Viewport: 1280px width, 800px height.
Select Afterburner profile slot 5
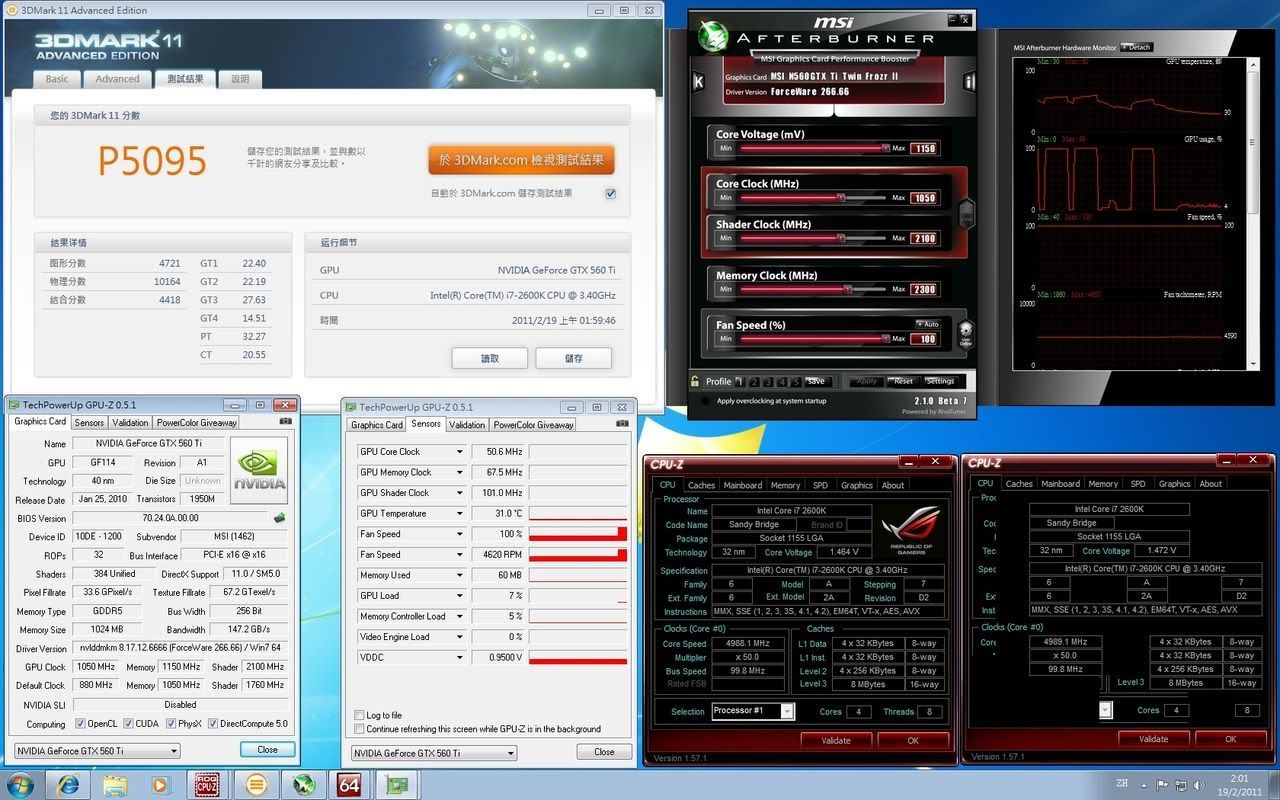tap(796, 381)
